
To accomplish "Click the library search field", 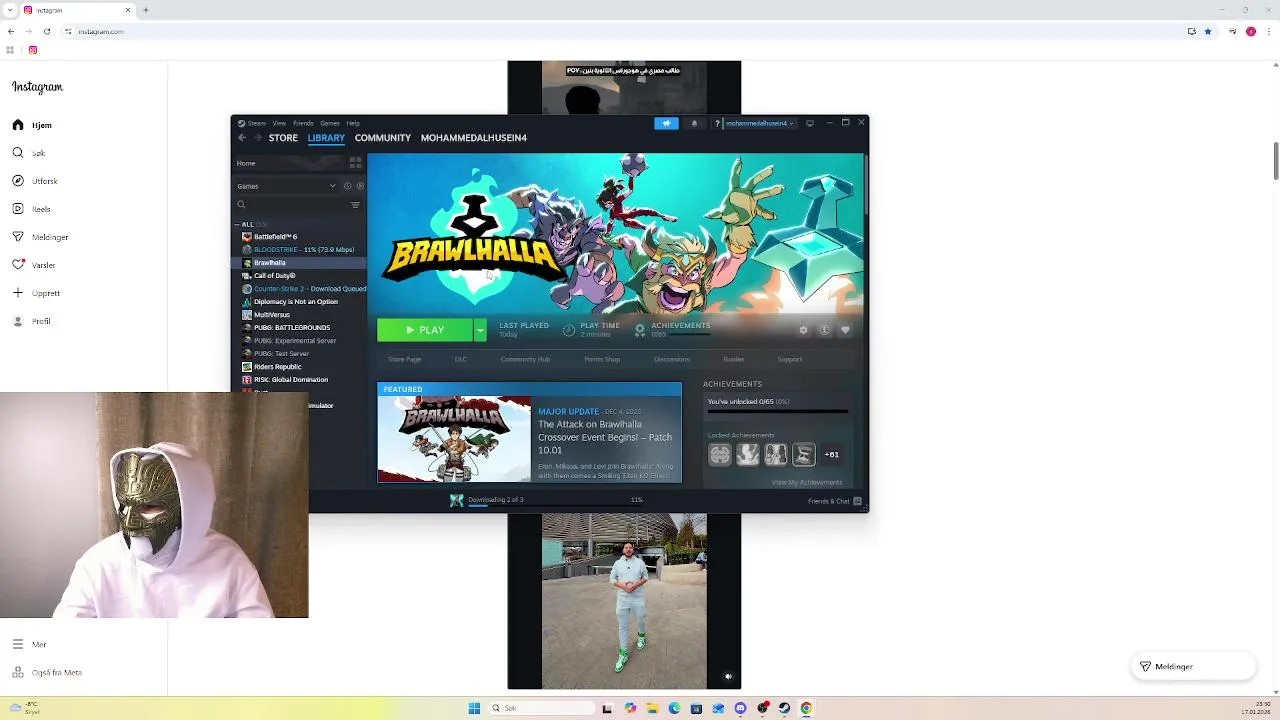I will pyautogui.click(x=290, y=205).
